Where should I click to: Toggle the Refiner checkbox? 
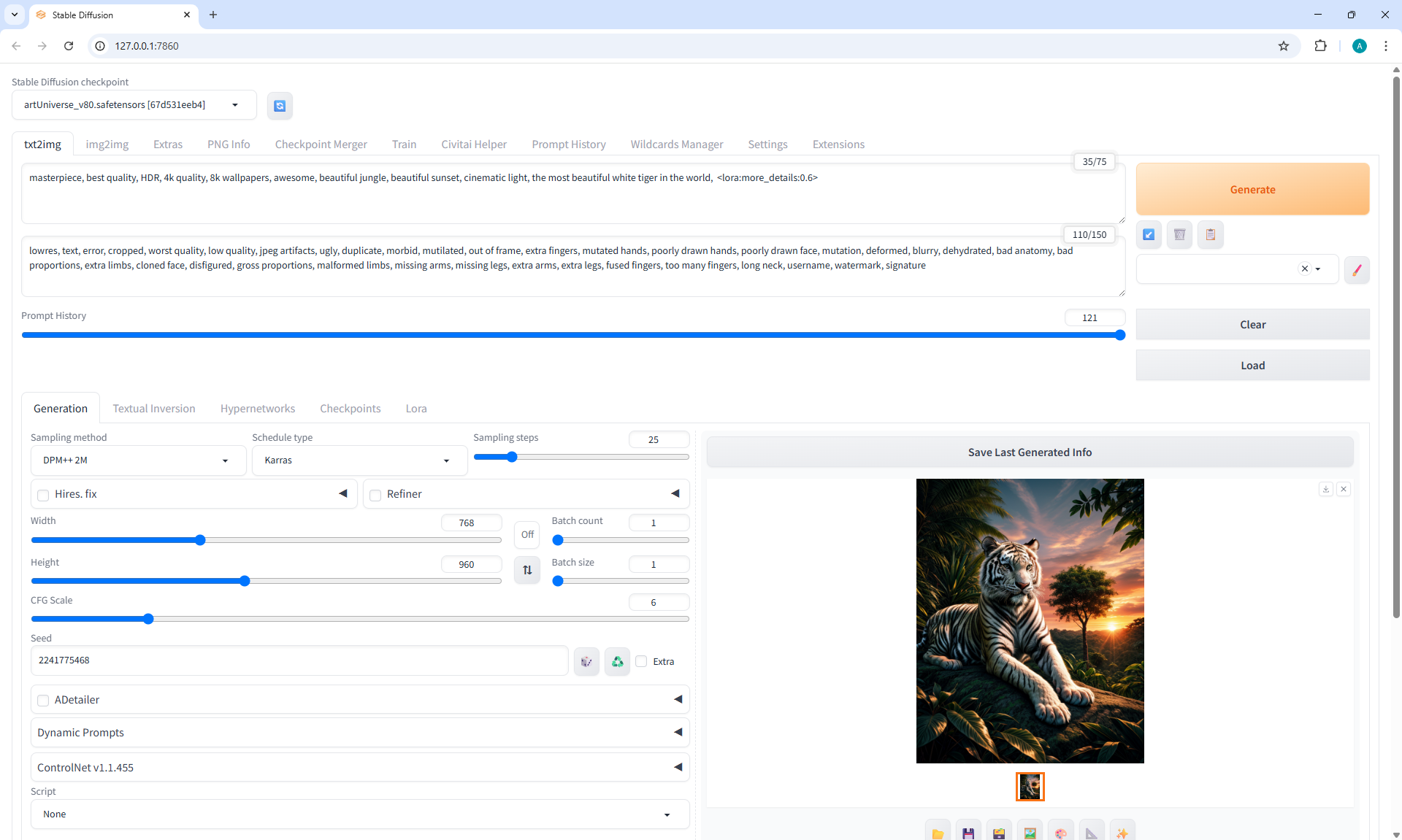(x=376, y=495)
